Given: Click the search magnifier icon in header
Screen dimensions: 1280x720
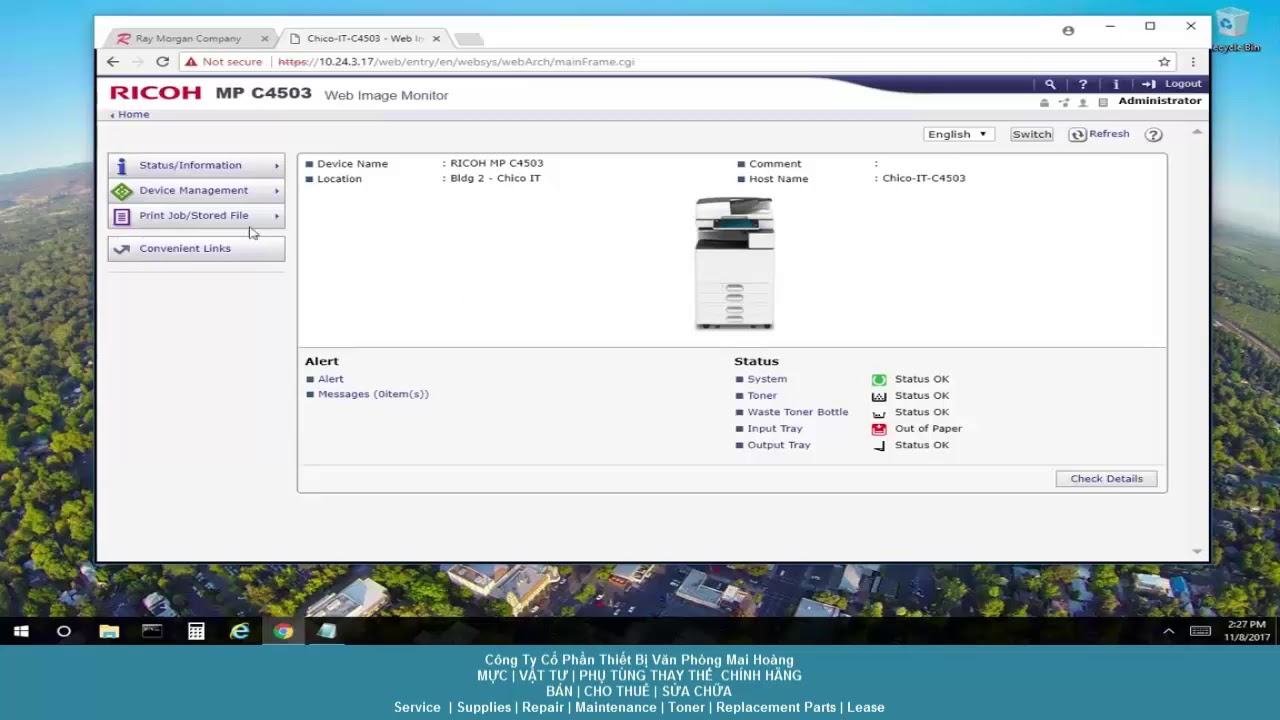Looking at the screenshot, I should click(x=1050, y=84).
